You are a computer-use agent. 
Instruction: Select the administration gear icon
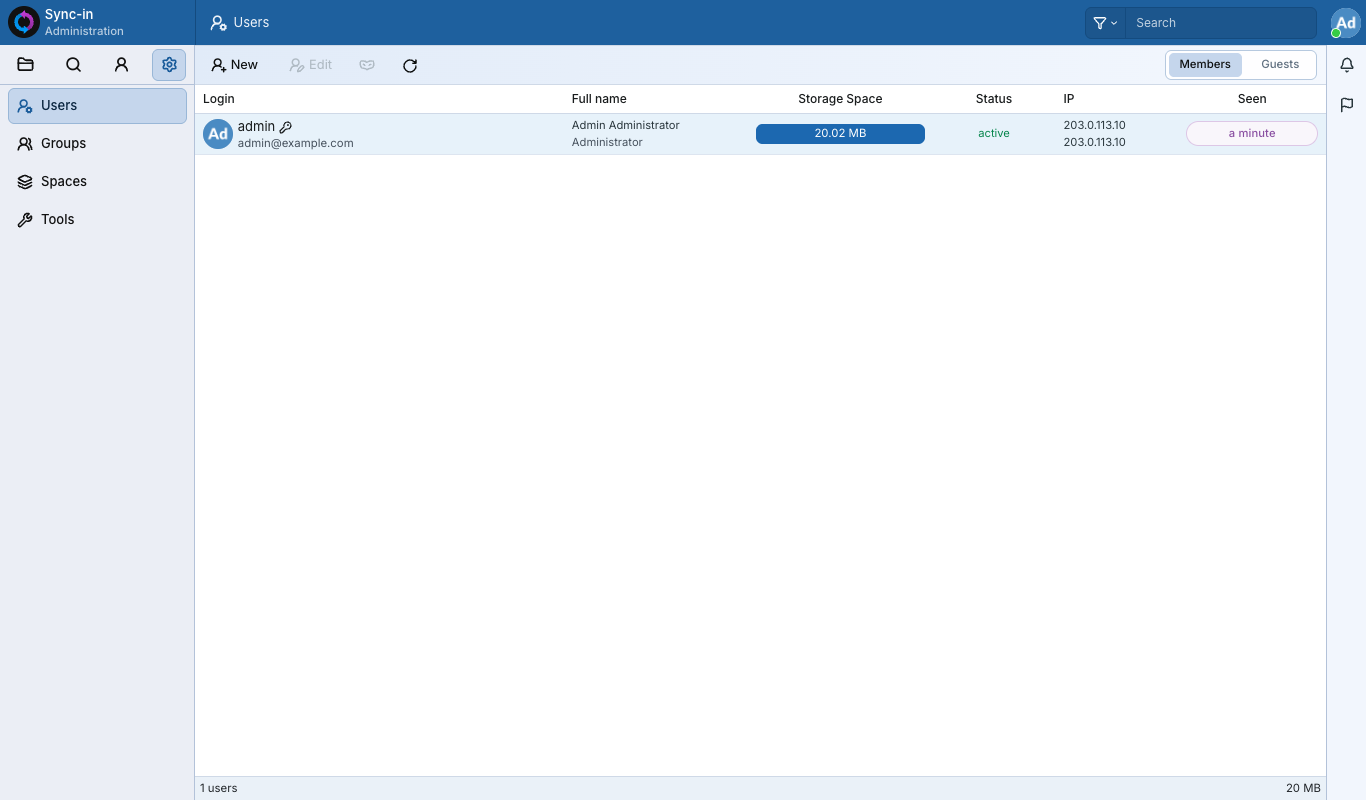point(169,65)
